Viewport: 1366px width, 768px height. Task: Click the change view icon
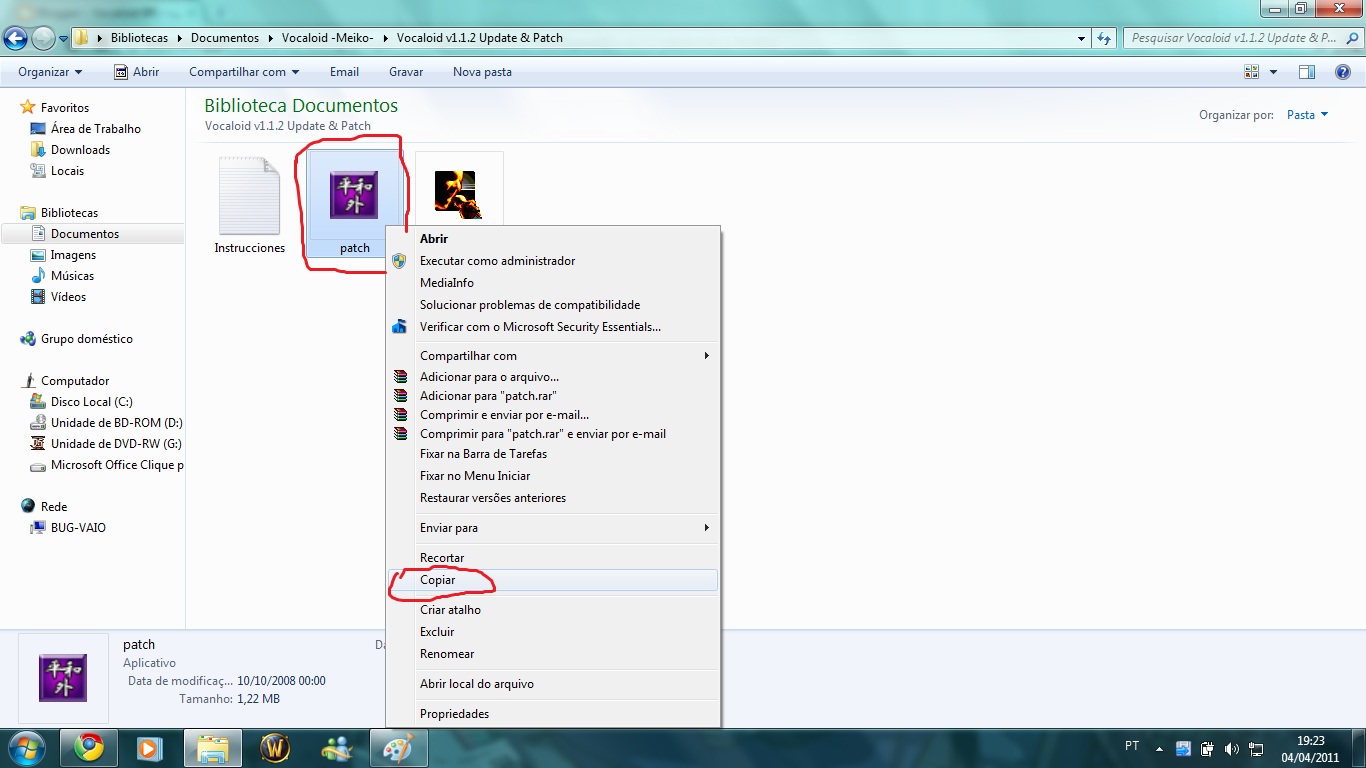point(1251,72)
